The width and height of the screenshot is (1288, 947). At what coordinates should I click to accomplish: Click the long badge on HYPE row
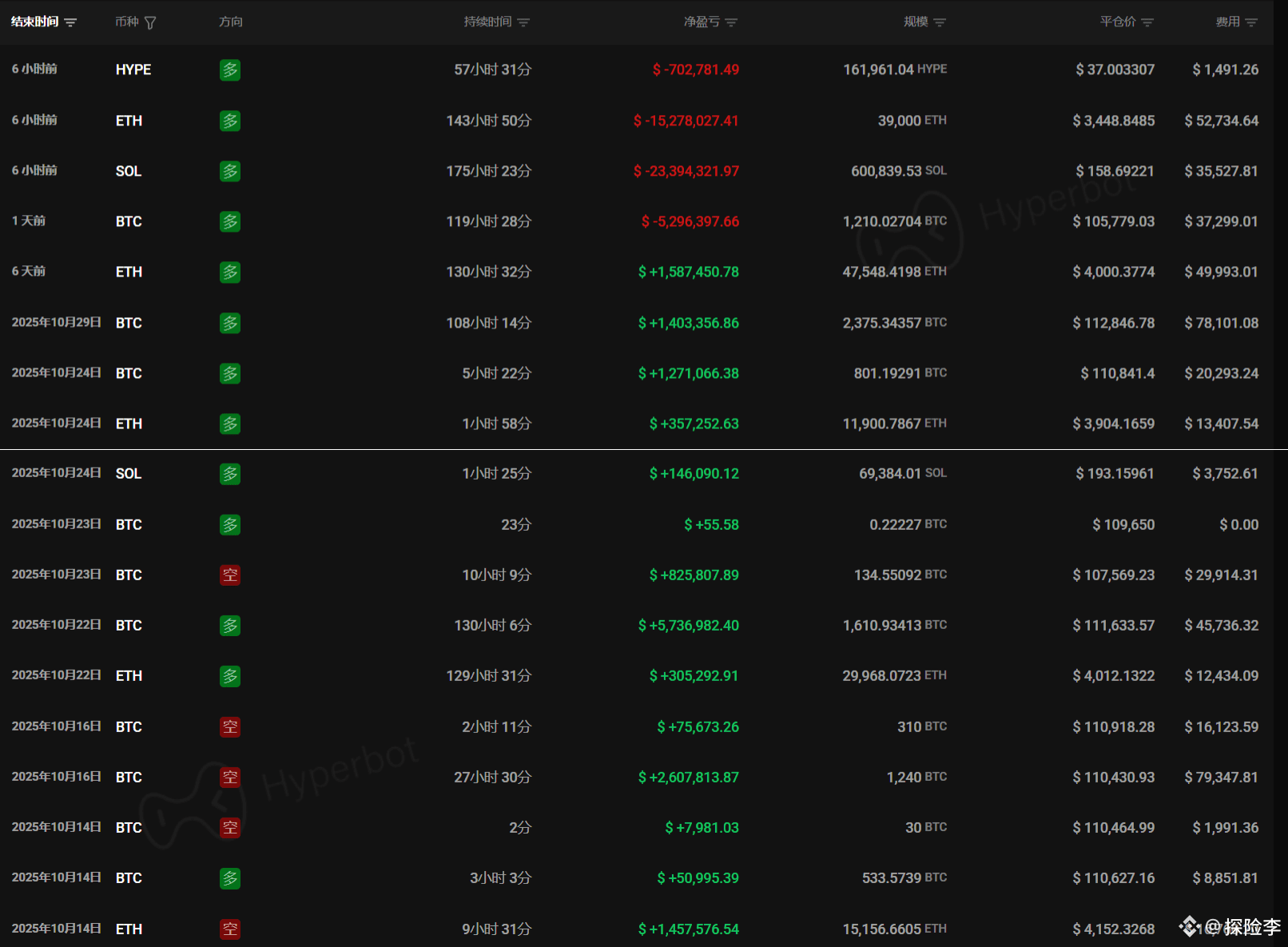tap(230, 70)
